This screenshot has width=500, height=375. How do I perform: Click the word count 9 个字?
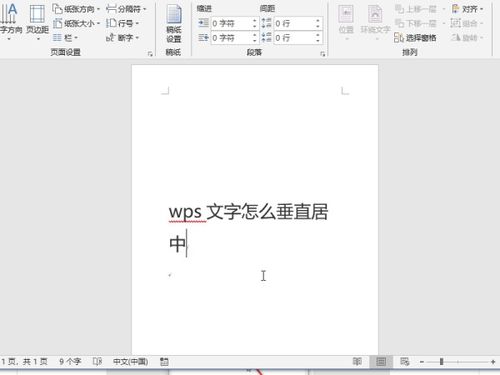point(70,362)
